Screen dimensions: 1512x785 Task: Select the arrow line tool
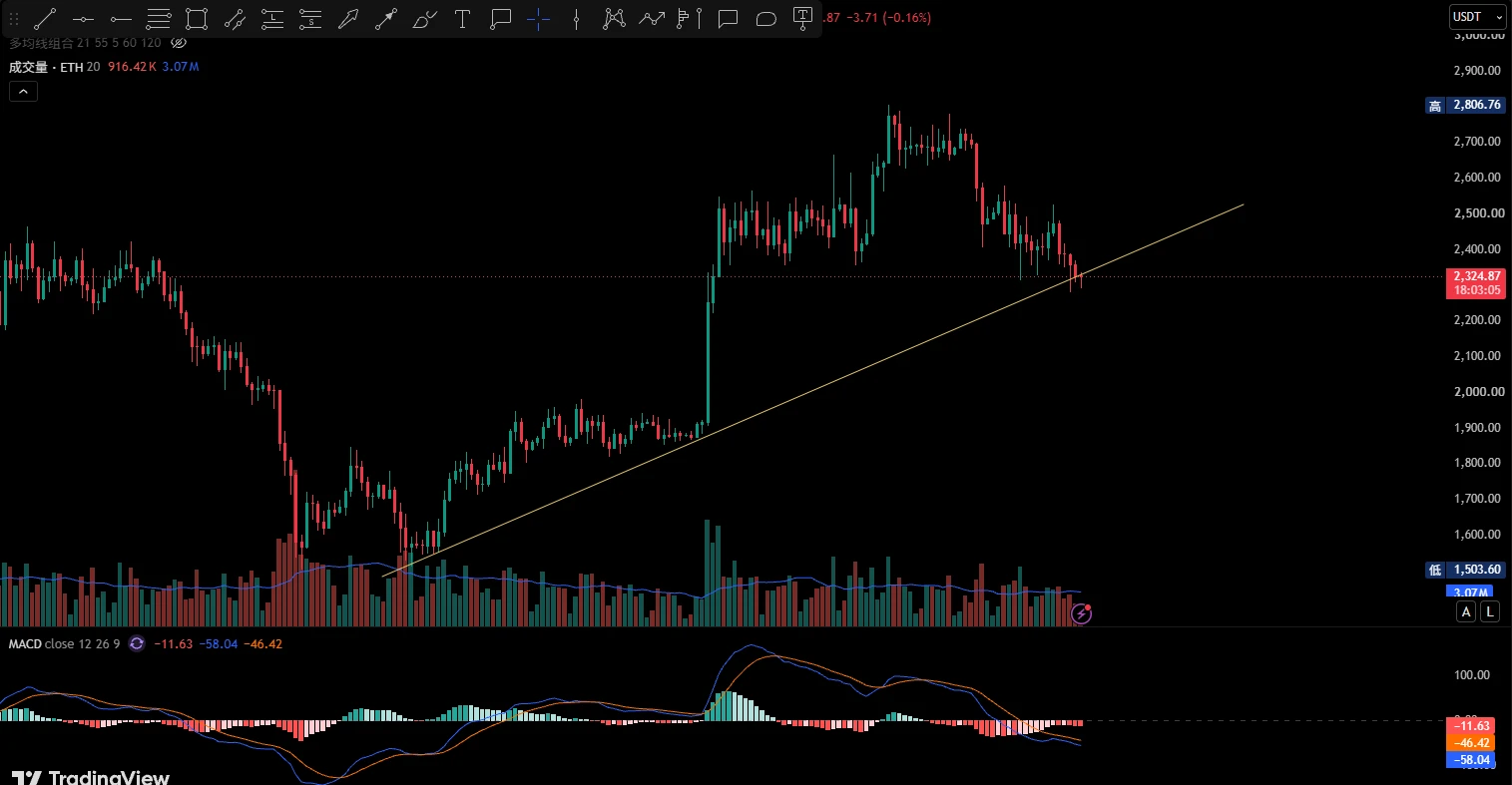tap(386, 18)
